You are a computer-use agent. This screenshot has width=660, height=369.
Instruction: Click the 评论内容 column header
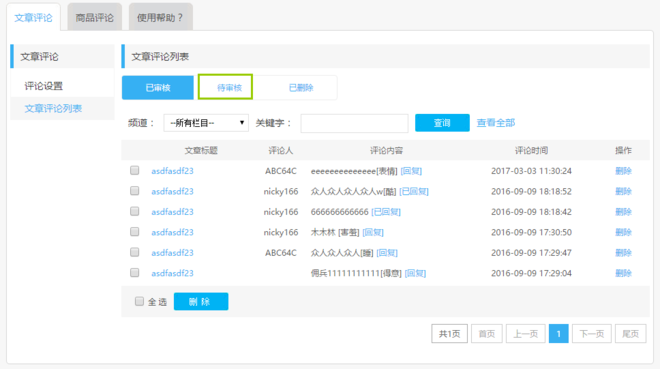[x=386, y=150]
